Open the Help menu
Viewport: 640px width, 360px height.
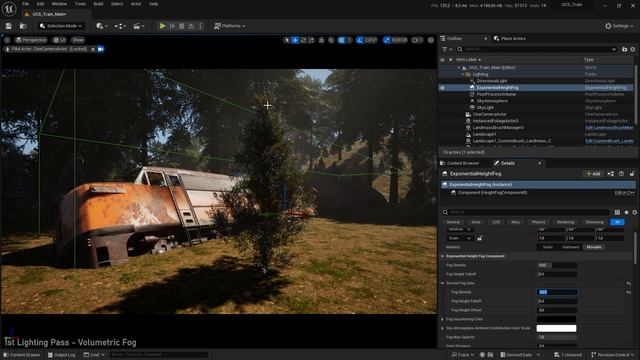(153, 4)
